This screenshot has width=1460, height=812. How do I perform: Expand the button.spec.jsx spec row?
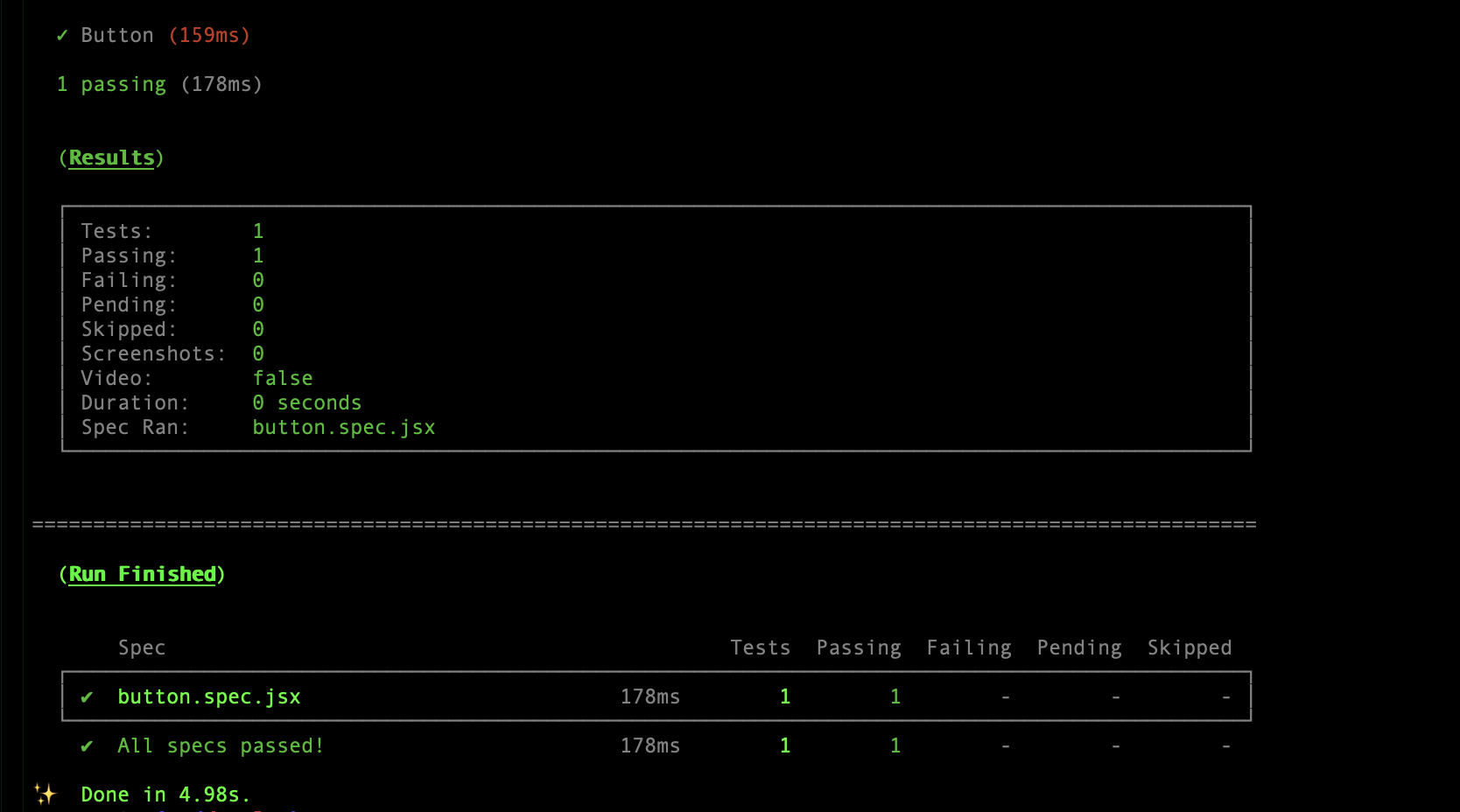pyautogui.click(x=209, y=696)
